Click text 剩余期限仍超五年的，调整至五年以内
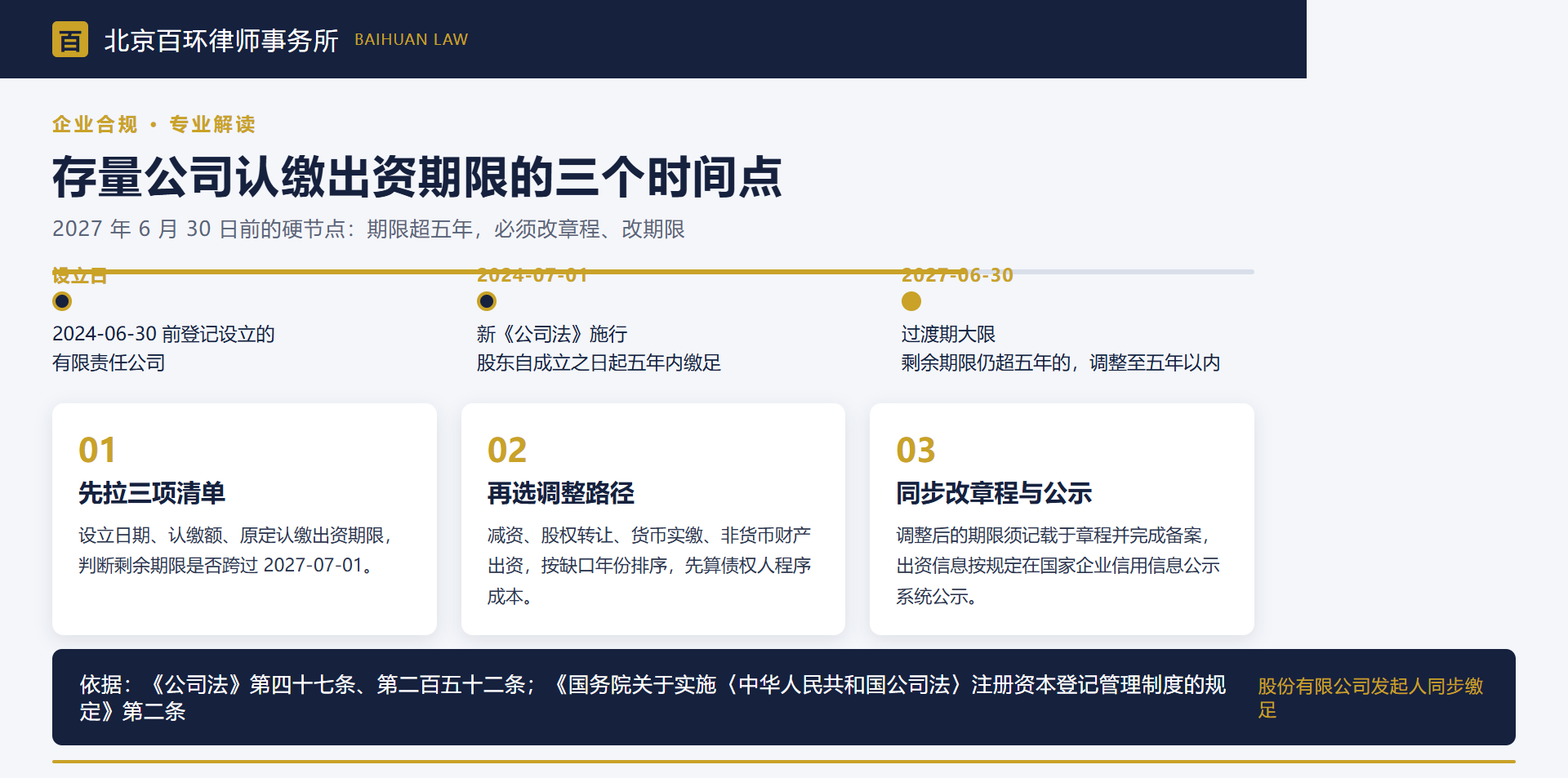1568x778 pixels. pyautogui.click(x=1061, y=362)
